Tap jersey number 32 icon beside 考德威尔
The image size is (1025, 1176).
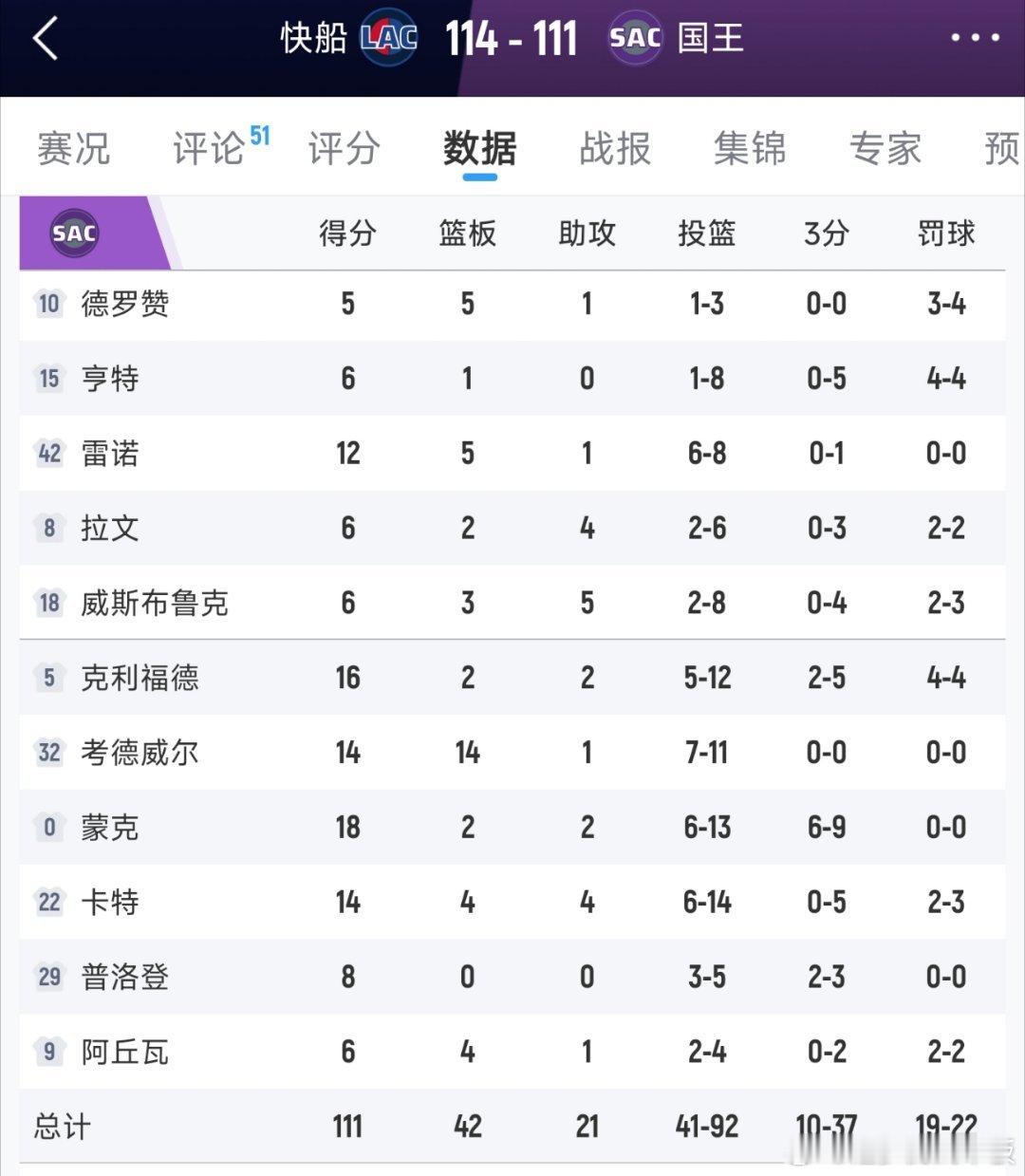click(48, 753)
